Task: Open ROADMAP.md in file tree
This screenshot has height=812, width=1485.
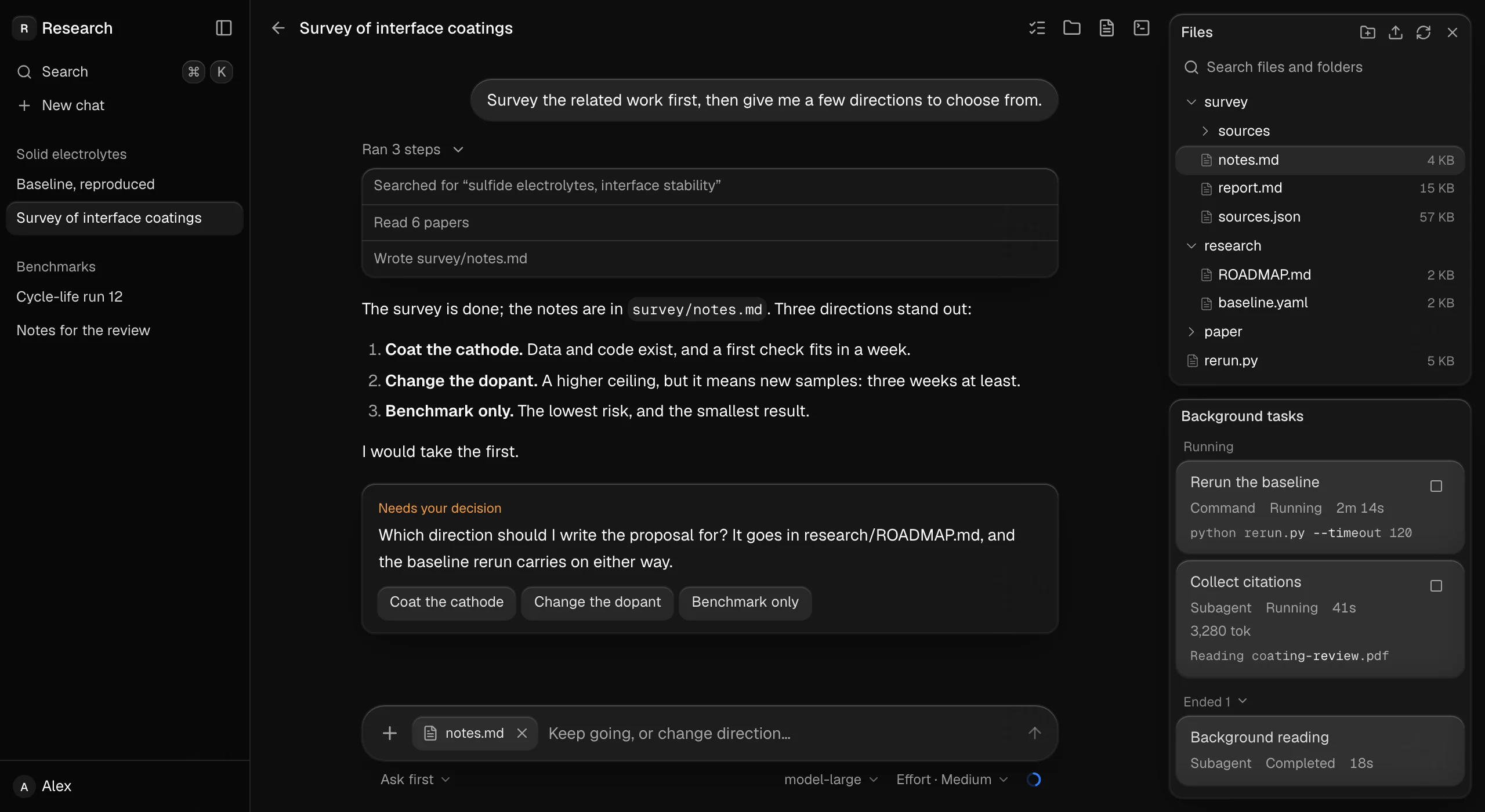Action: (x=1320, y=275)
